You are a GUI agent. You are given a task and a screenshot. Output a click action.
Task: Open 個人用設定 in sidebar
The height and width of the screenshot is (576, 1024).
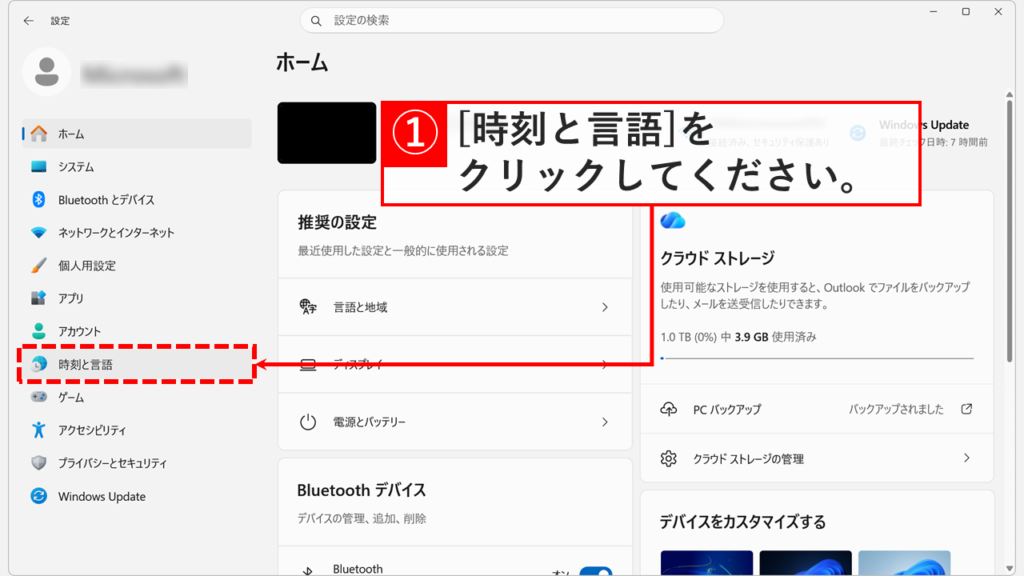click(136, 266)
